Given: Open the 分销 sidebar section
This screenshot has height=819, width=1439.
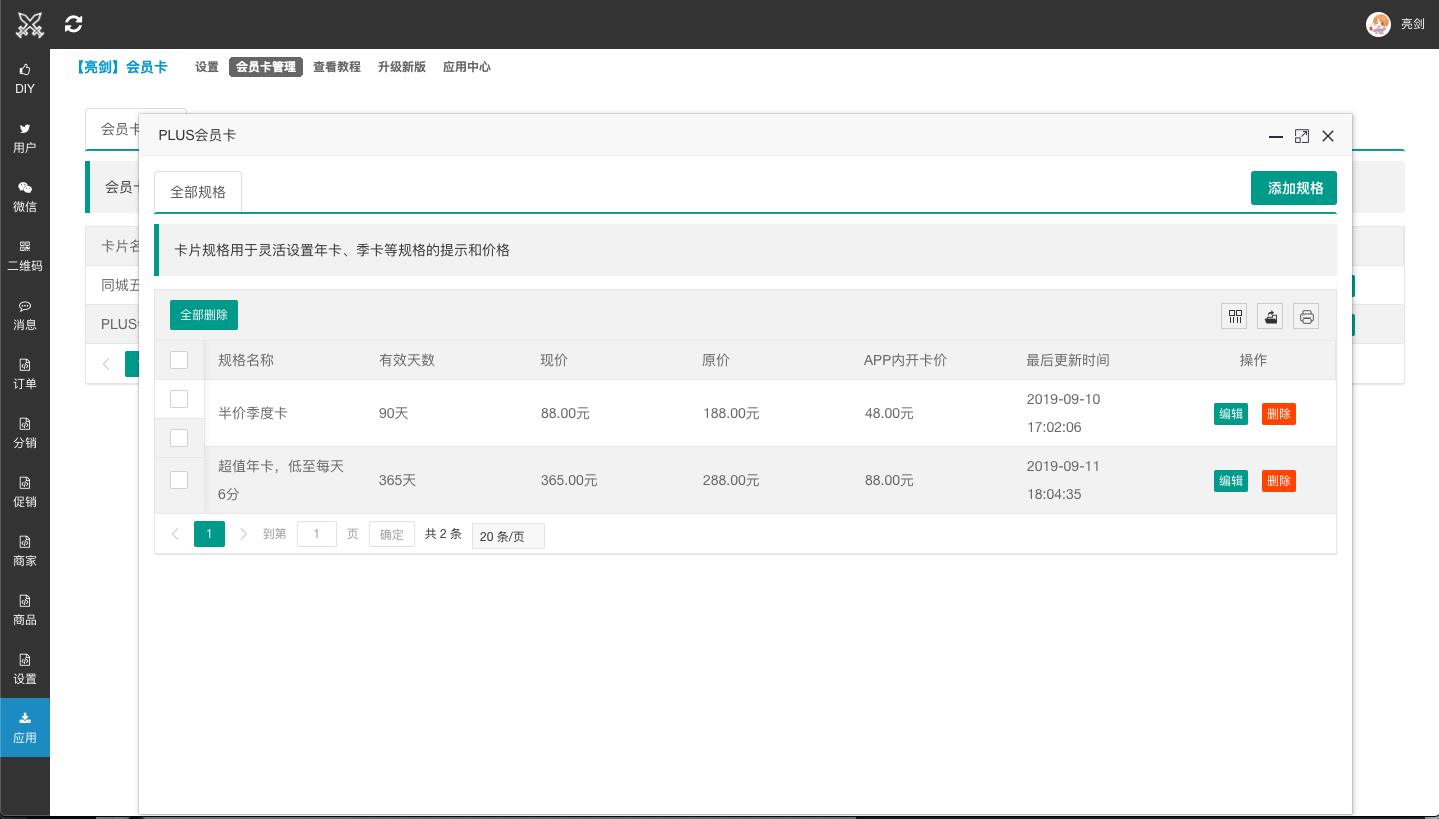Looking at the screenshot, I should pyautogui.click(x=24, y=433).
